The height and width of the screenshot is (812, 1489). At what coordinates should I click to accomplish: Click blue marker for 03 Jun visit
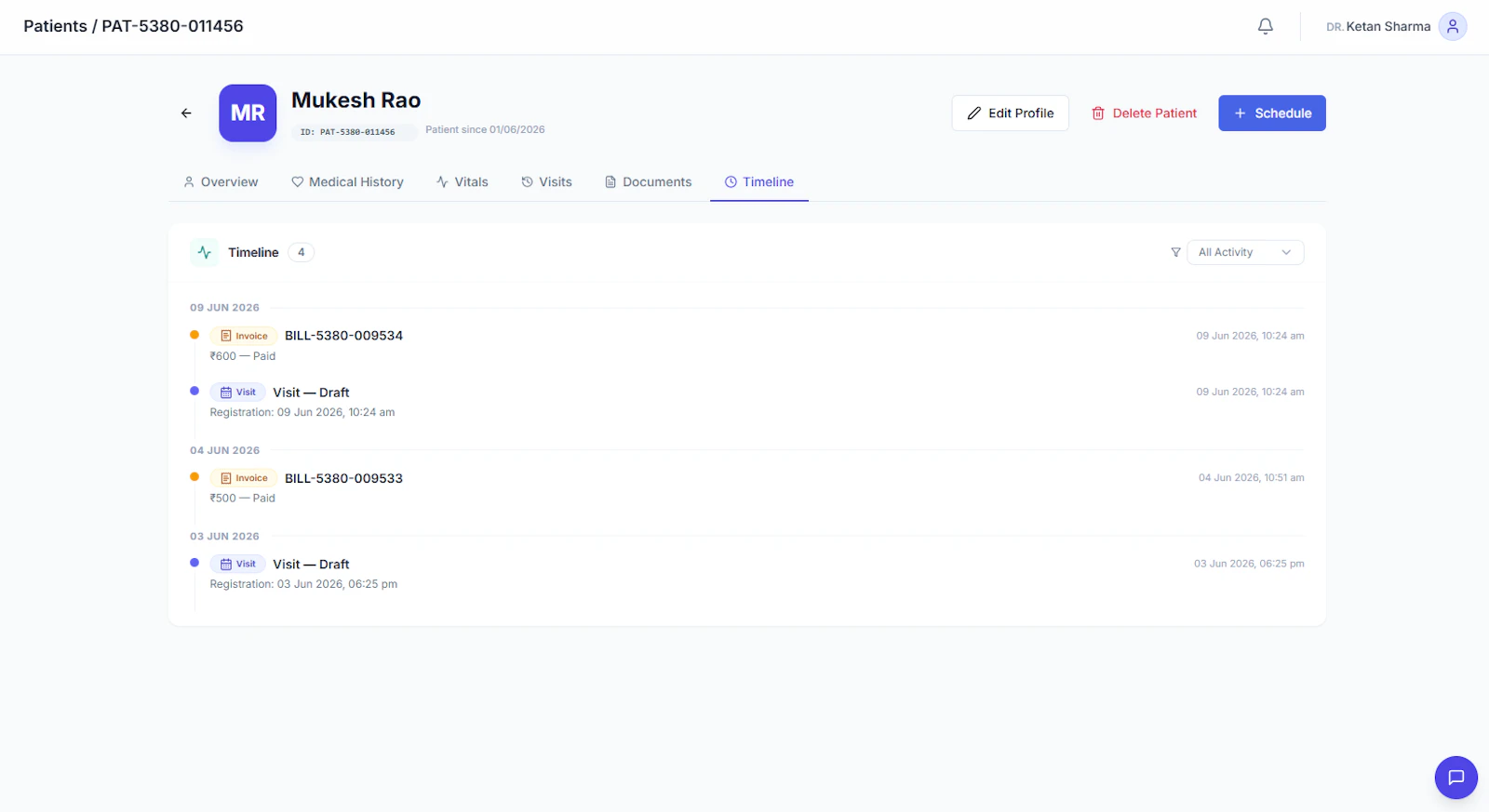point(195,563)
